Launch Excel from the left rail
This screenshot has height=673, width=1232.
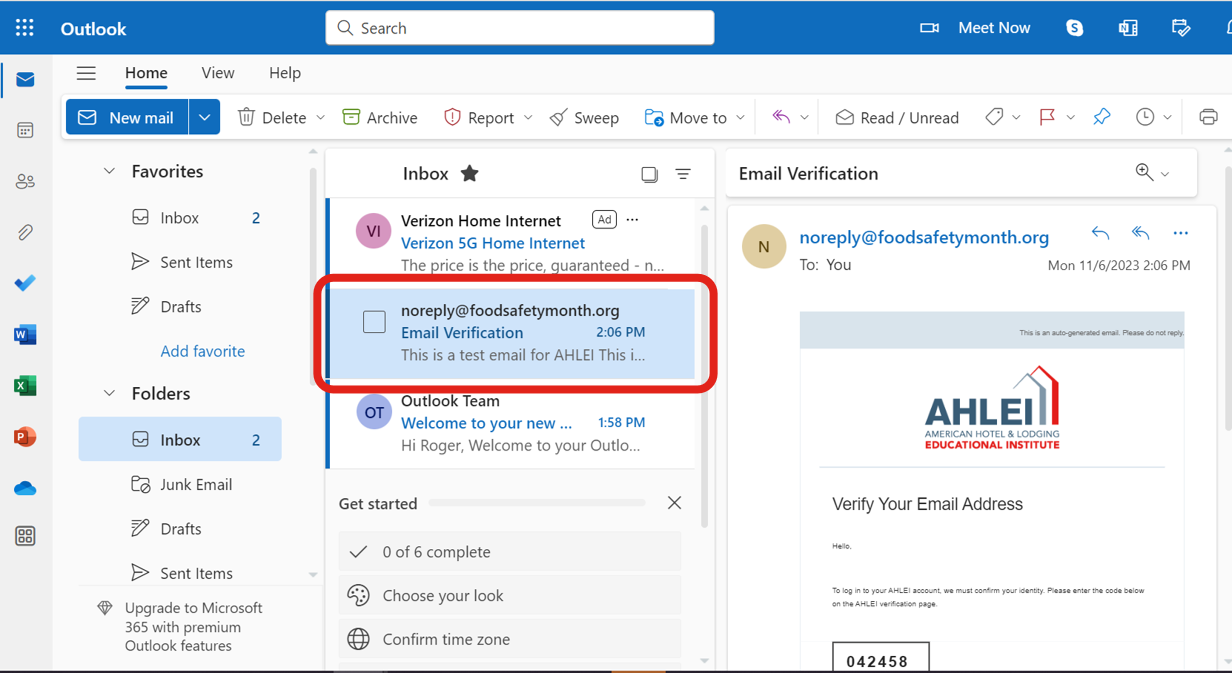click(25, 385)
